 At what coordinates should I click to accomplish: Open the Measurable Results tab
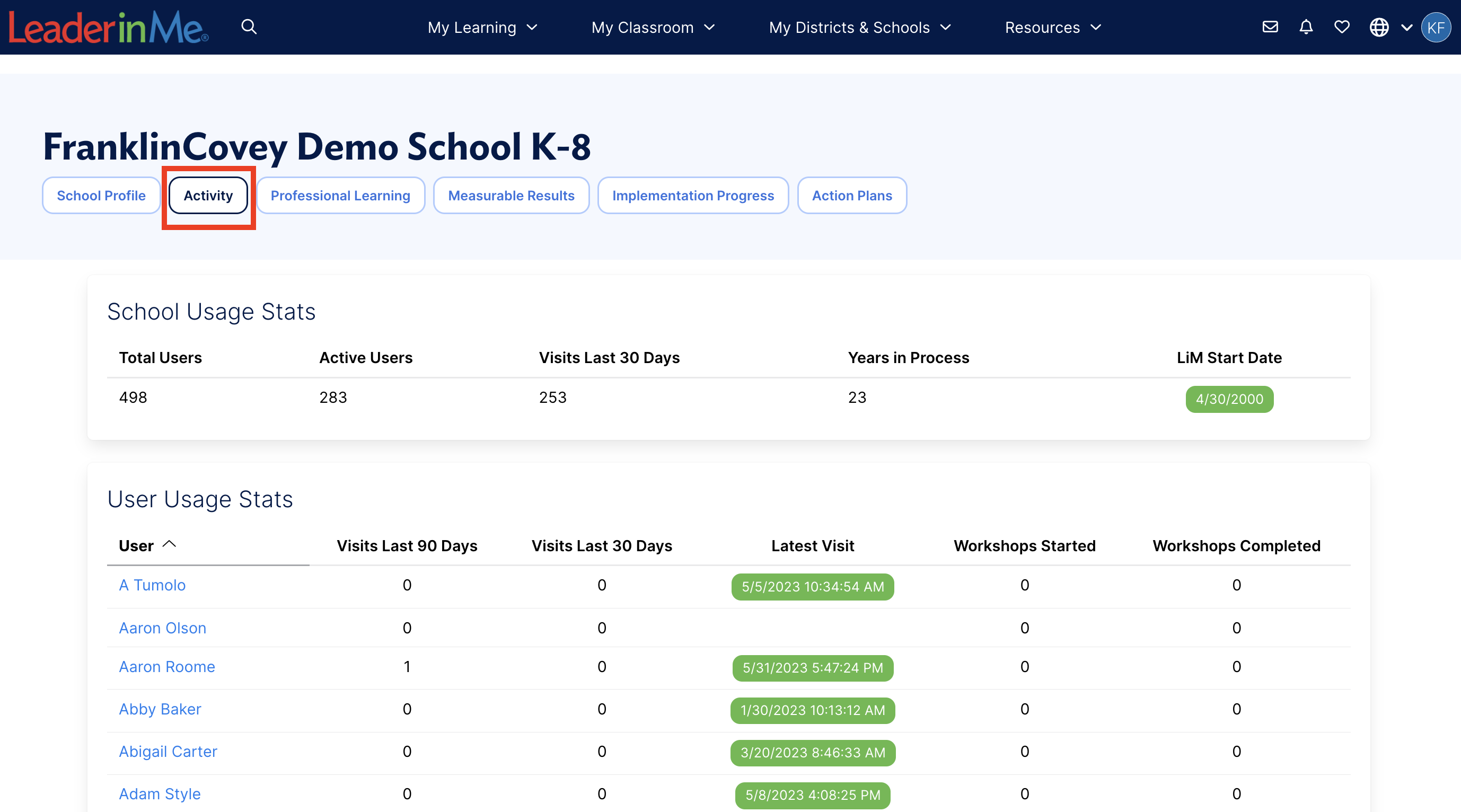tap(511, 196)
